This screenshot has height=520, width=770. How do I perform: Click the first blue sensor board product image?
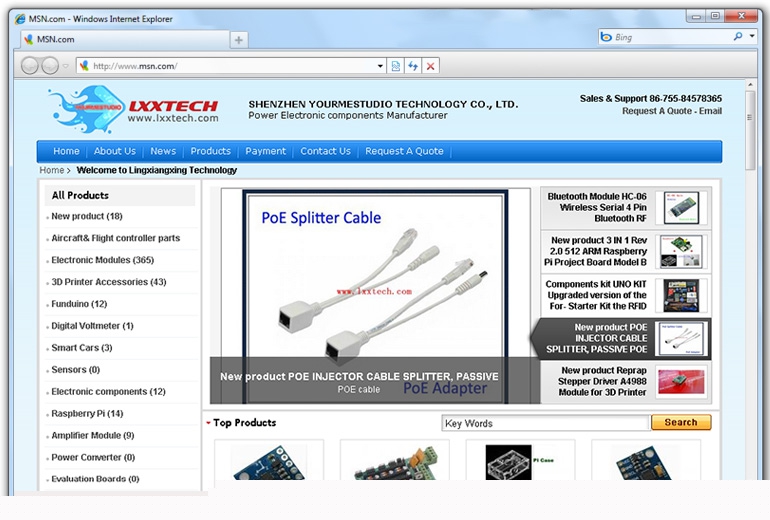[269, 463]
